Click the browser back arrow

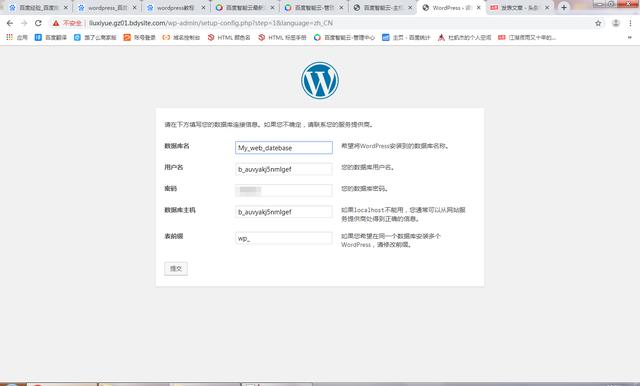[10, 23]
